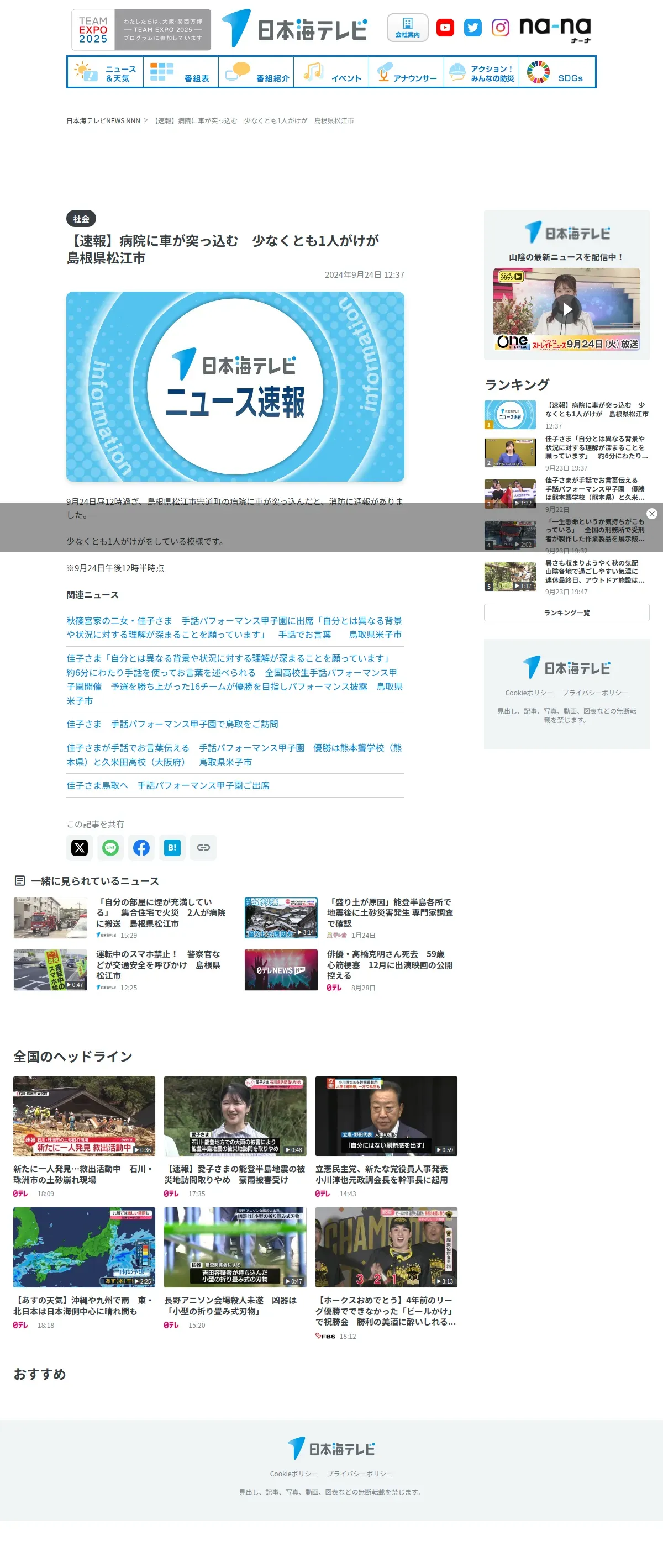Open SDGs menu item
Screen dimensions: 663x1568
coord(557,72)
